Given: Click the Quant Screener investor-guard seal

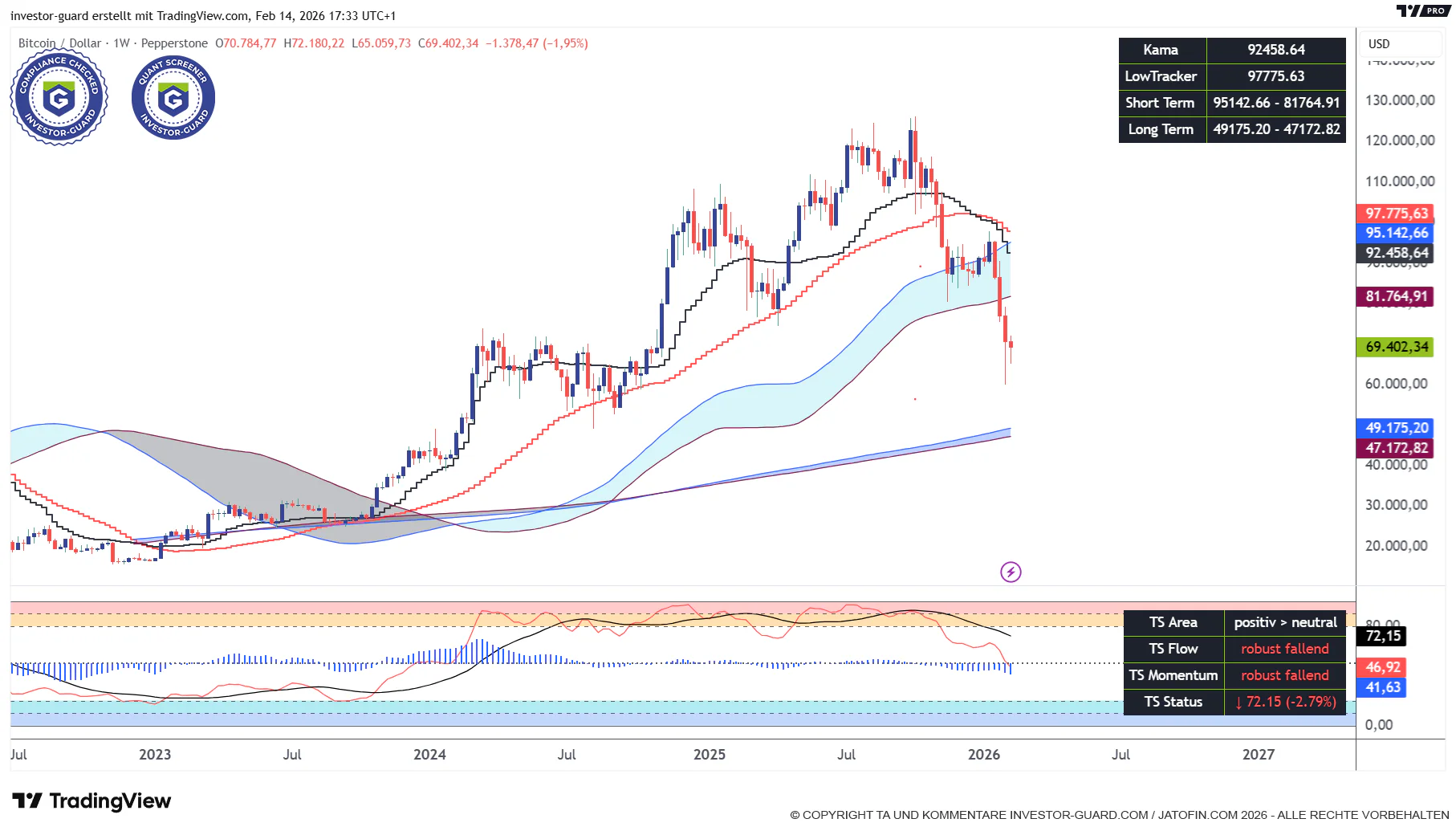Looking at the screenshot, I should point(173,97).
